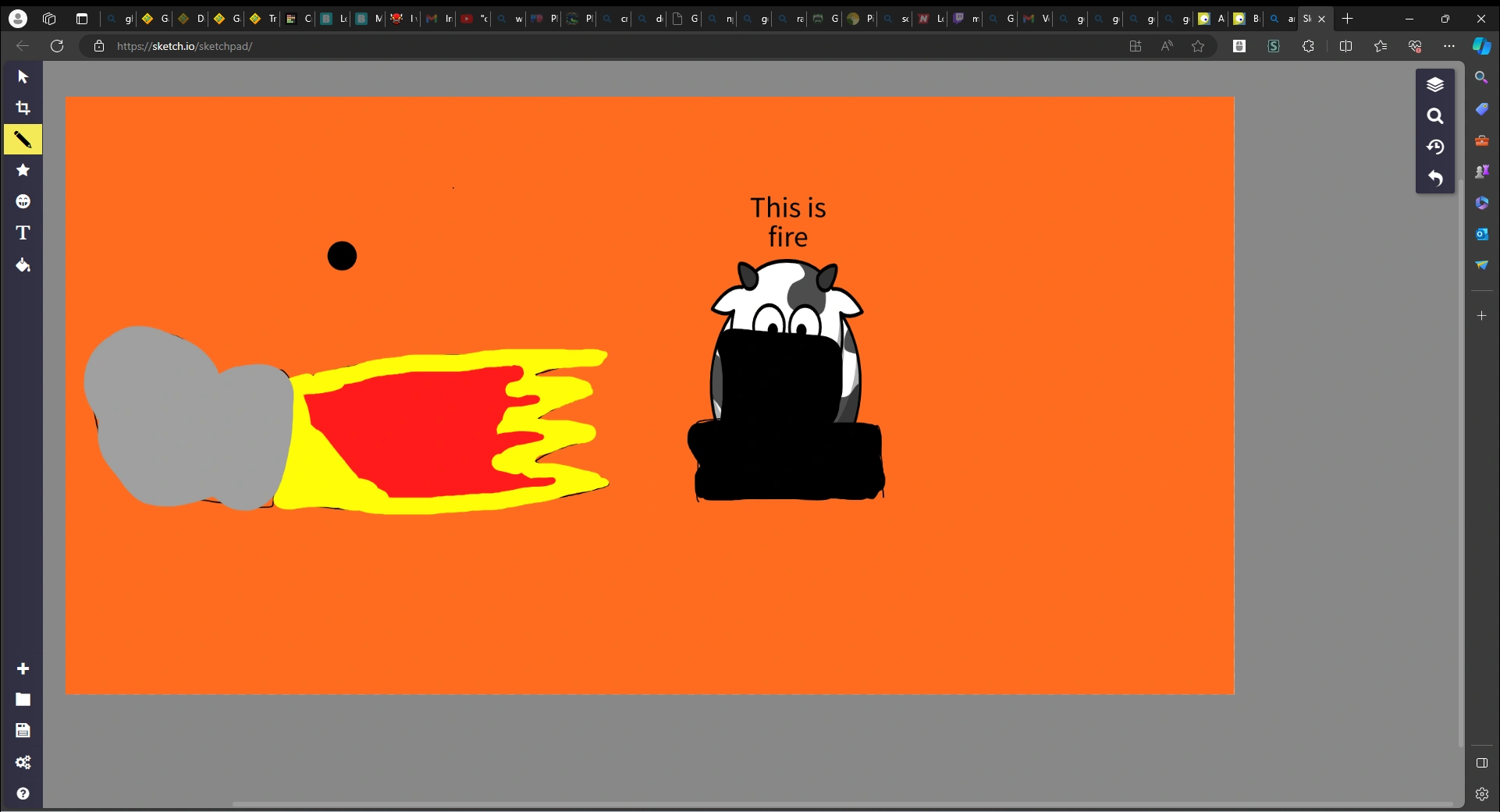1500x812 pixels.
Task: Open the Layers panel
Action: [x=1434, y=84]
